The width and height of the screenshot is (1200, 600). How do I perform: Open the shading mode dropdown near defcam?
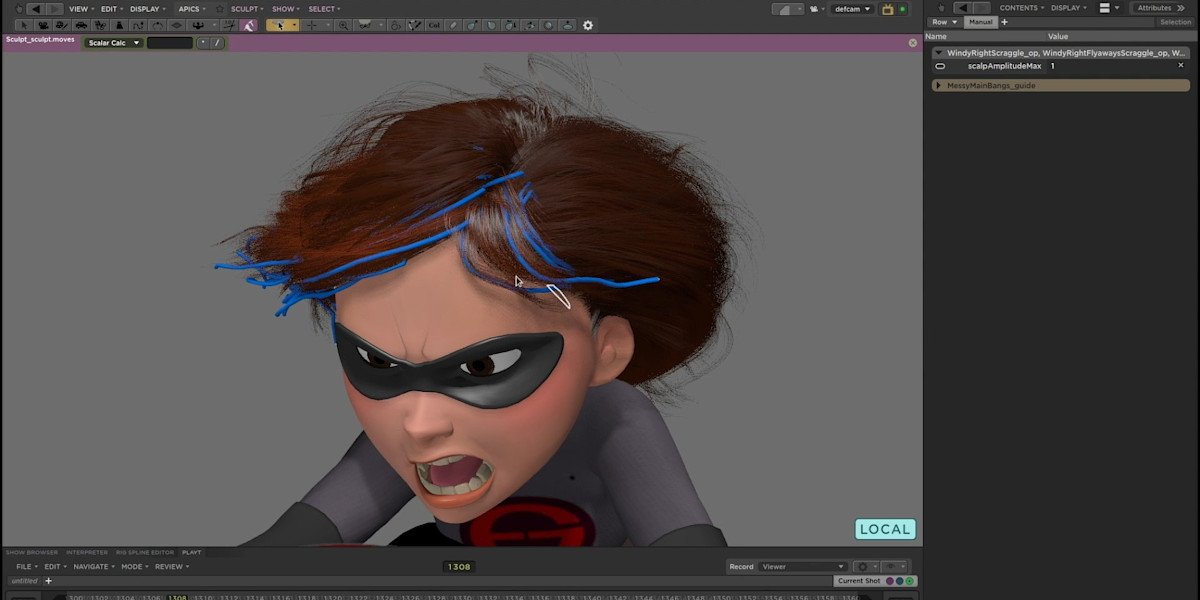(x=788, y=9)
